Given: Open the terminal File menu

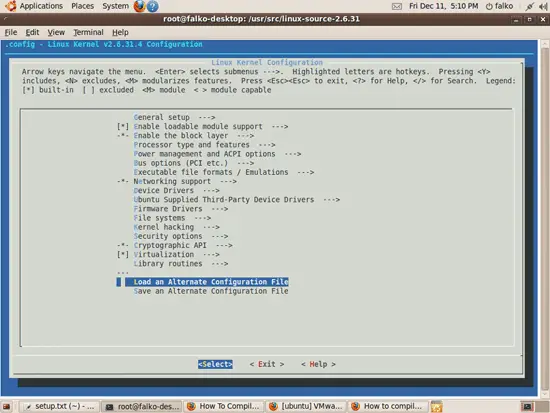Looking at the screenshot, I should pyautogui.click(x=11, y=32).
